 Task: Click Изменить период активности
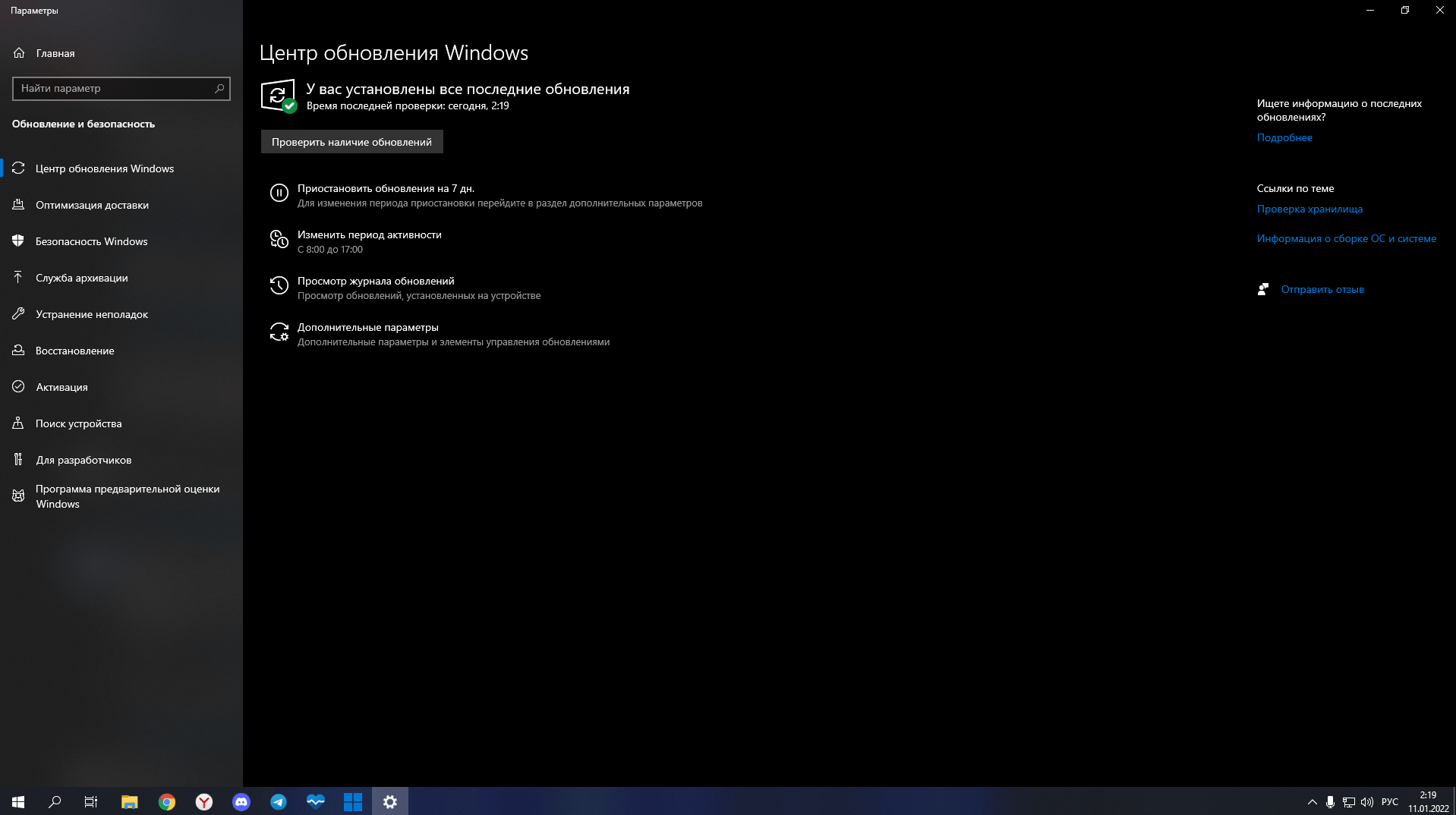(x=370, y=234)
